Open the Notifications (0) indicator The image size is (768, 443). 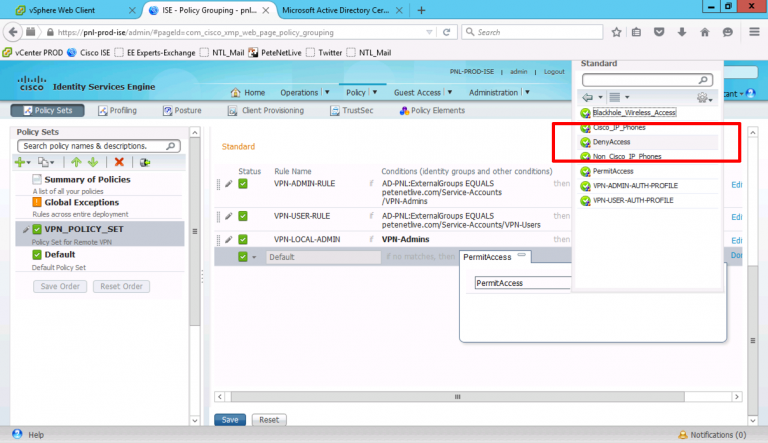[712, 435]
